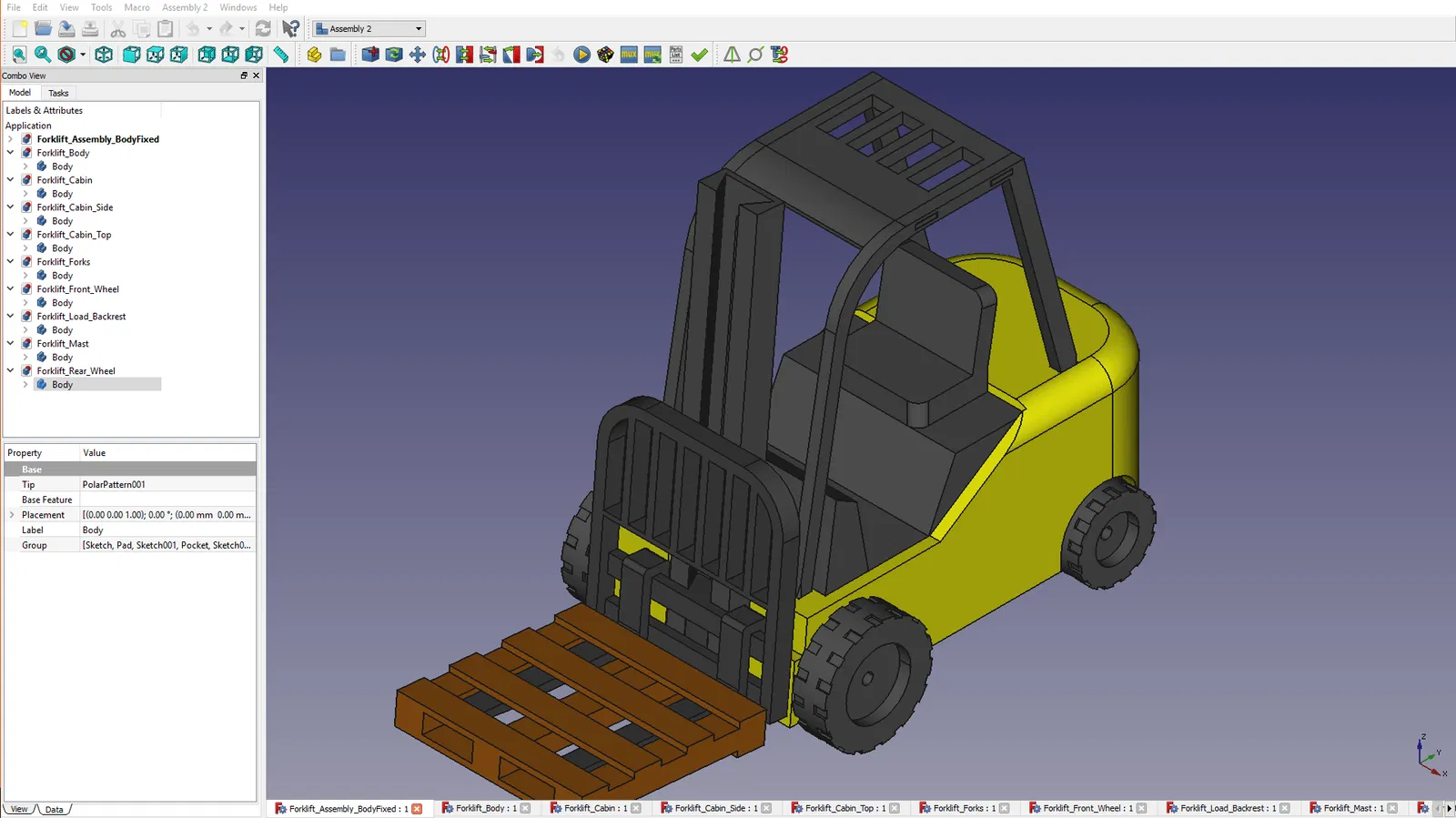Click the Label value field 'Body'
Screen dimensions: 1456x818
(167, 530)
